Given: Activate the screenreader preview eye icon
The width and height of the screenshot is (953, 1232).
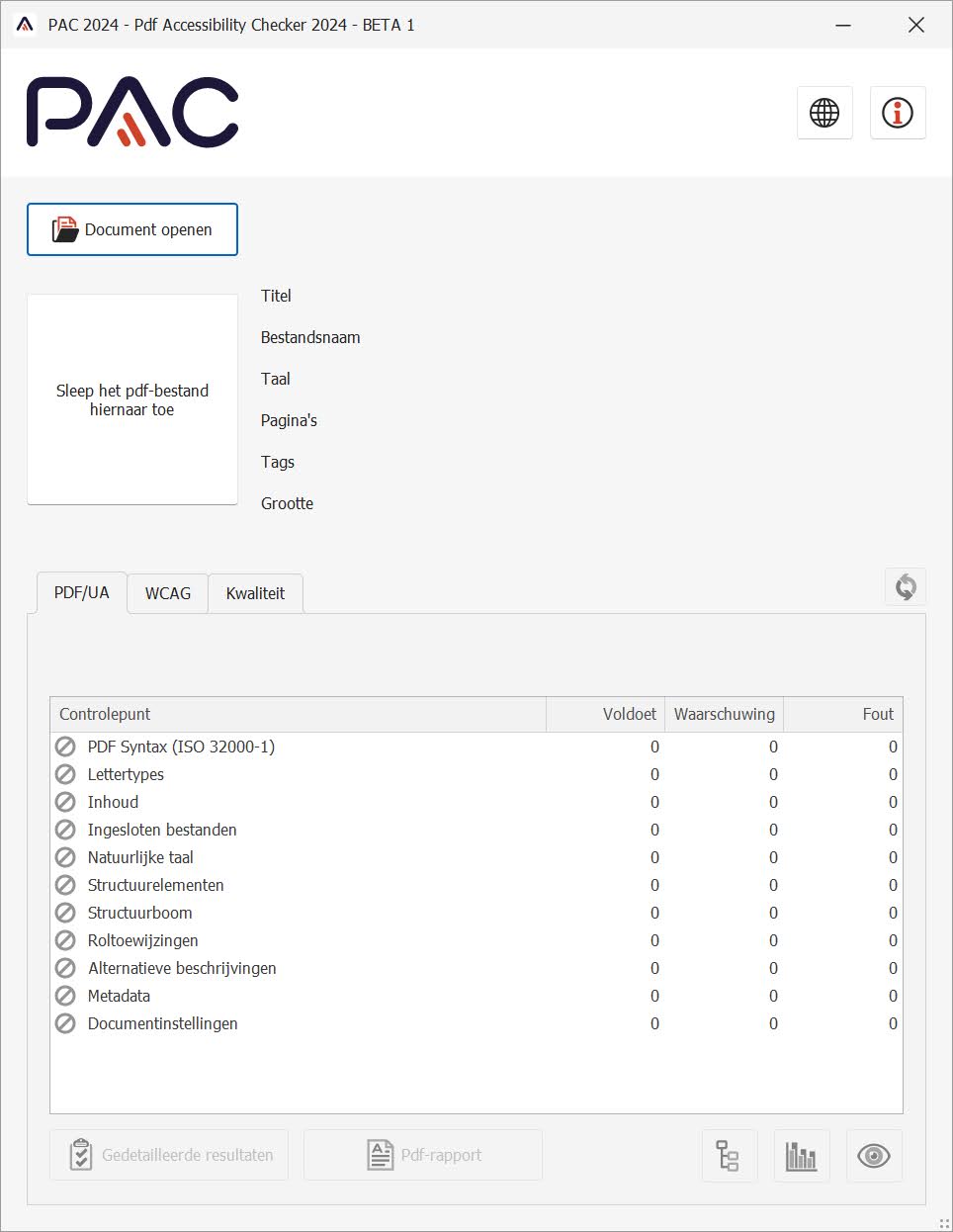Looking at the screenshot, I should point(874,1155).
